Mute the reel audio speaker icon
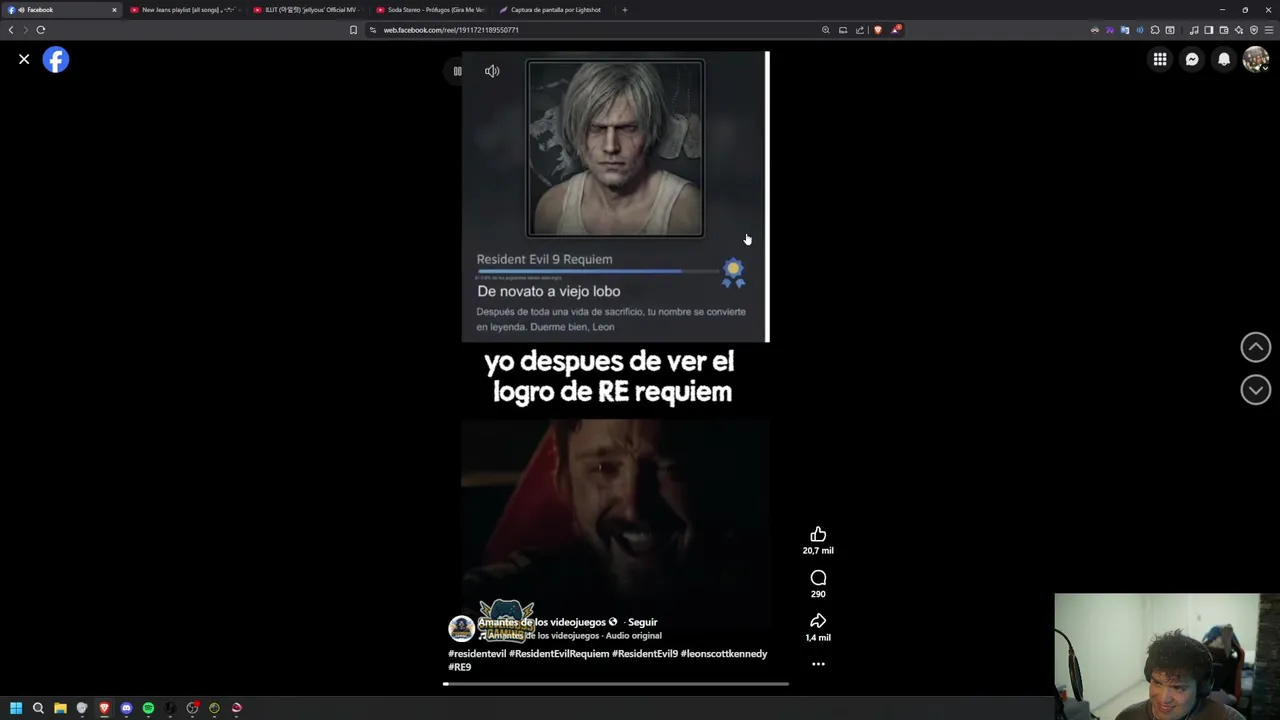This screenshot has width=1280, height=720. point(492,71)
